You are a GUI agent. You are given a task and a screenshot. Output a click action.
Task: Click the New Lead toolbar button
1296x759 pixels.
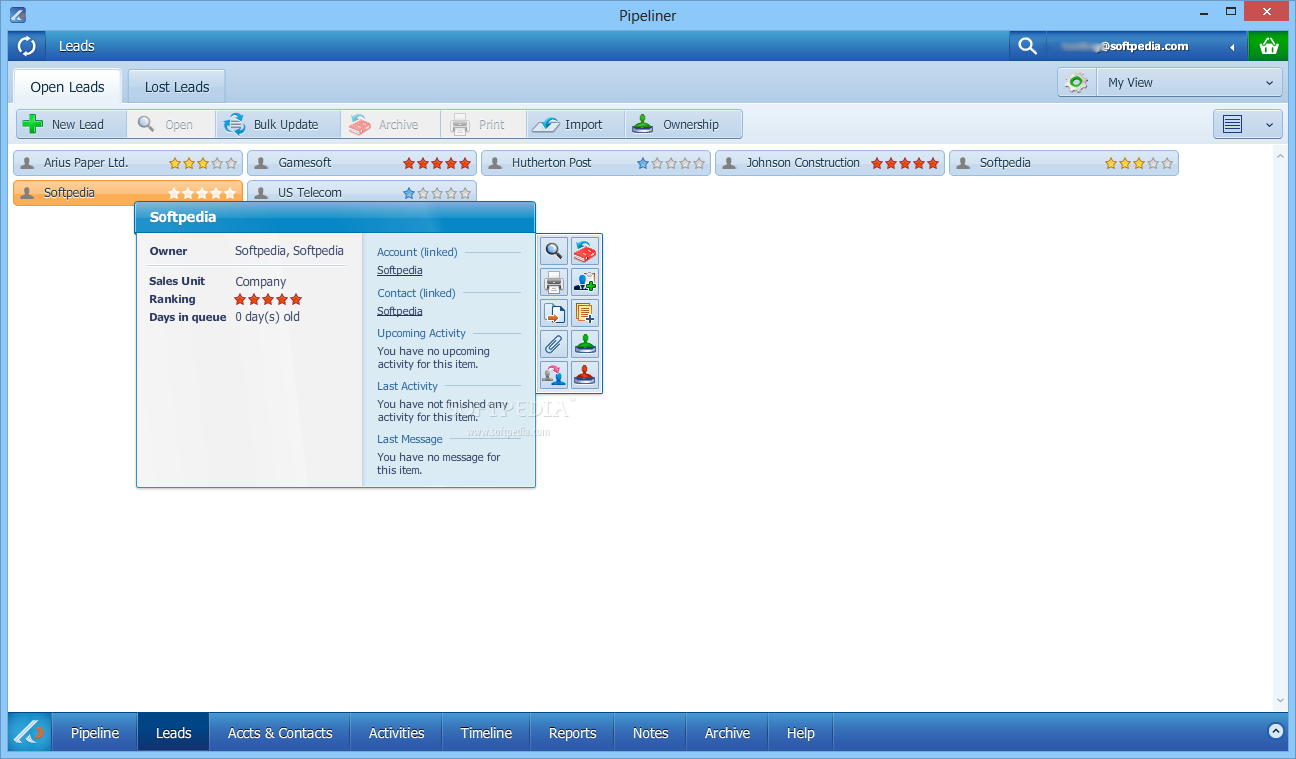point(71,124)
